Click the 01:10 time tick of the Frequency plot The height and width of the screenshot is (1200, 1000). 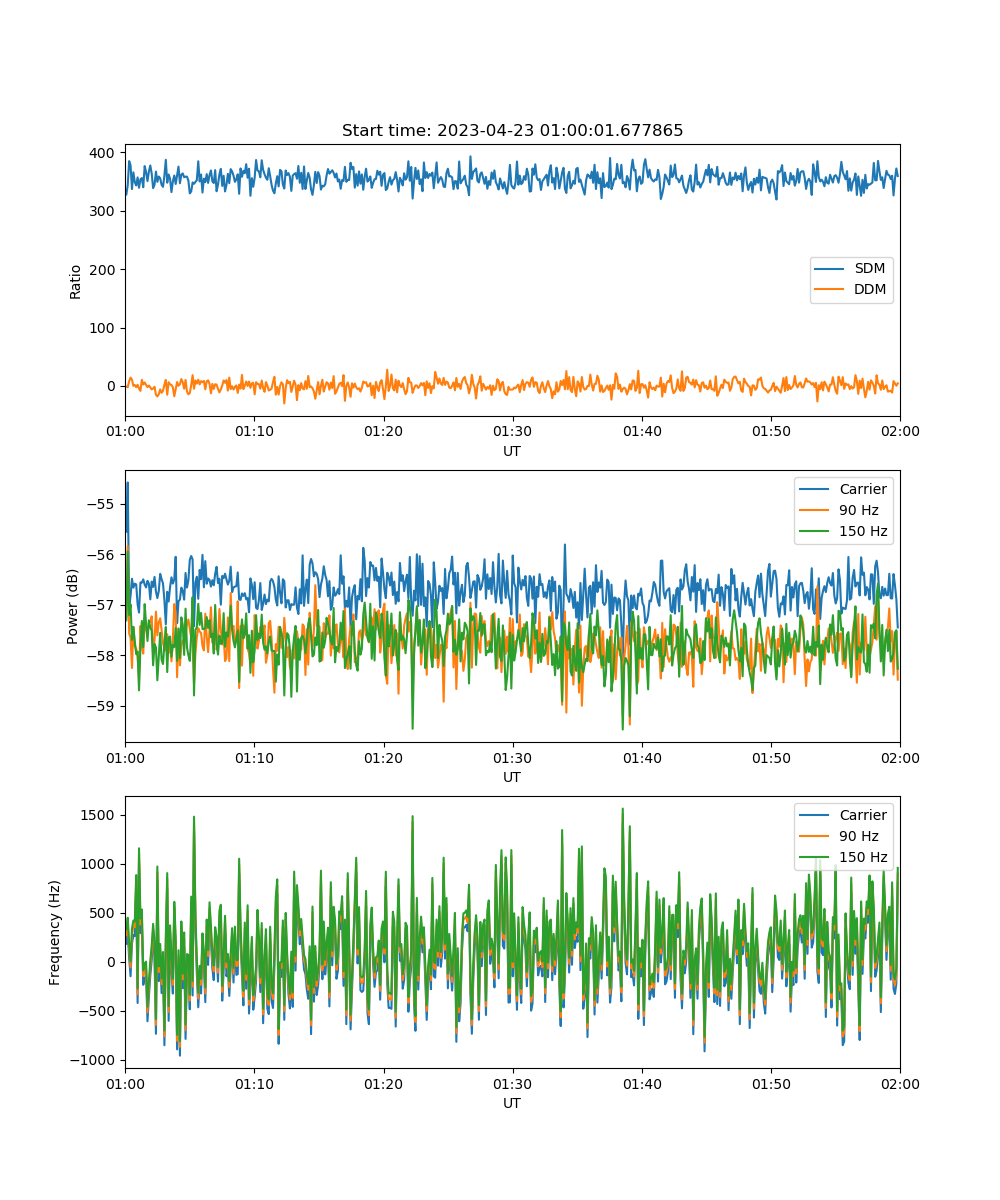pyautogui.click(x=254, y=1083)
